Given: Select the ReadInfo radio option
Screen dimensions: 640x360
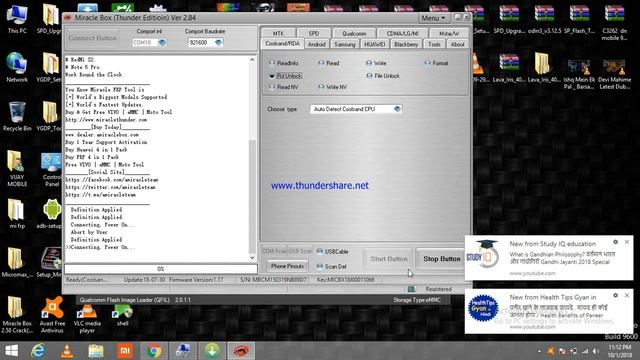Looking at the screenshot, I should 284,63.
